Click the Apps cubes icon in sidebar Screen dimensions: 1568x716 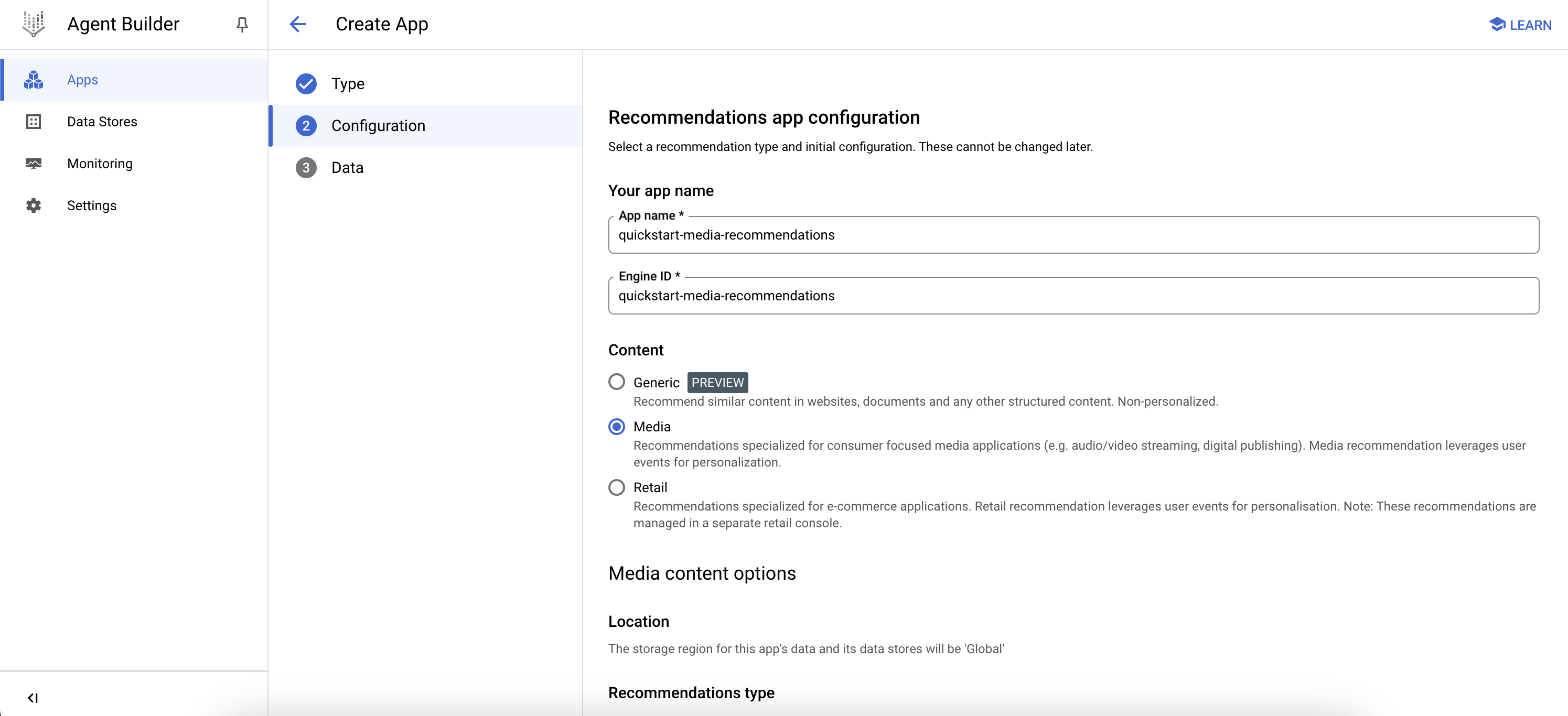34,80
